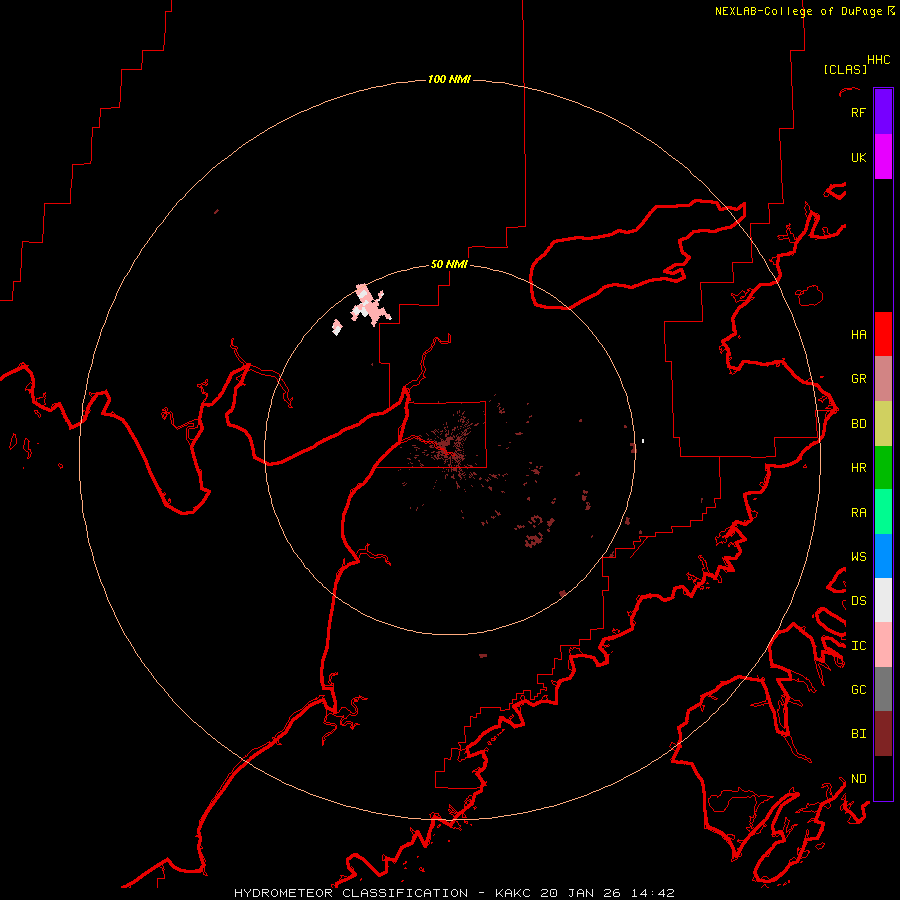
Task: Pick the mint green RA legend swatch
Action: [883, 512]
